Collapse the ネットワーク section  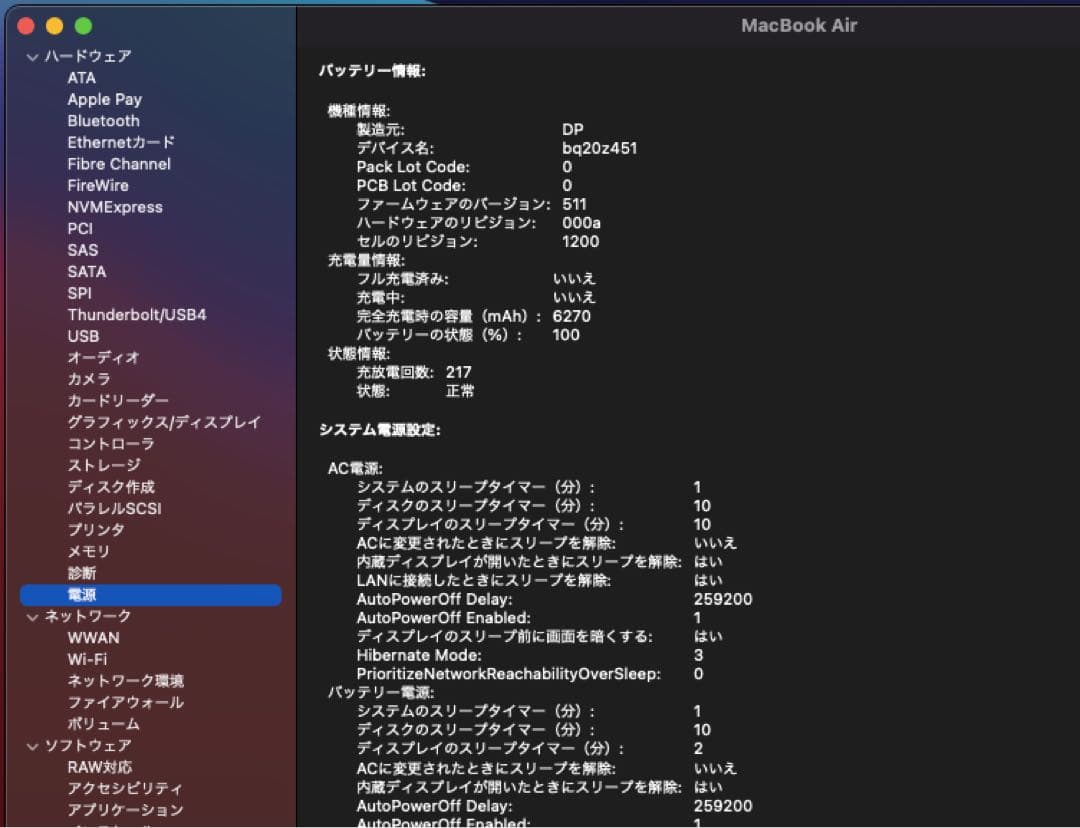pyautogui.click(x=33, y=617)
